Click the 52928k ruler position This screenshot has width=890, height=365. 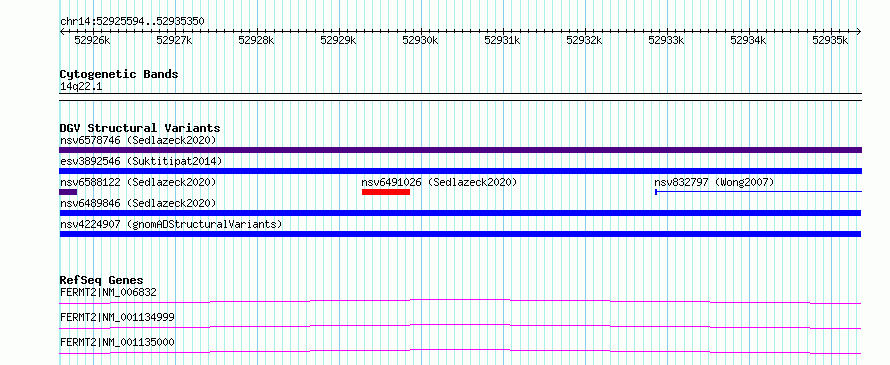(257, 40)
